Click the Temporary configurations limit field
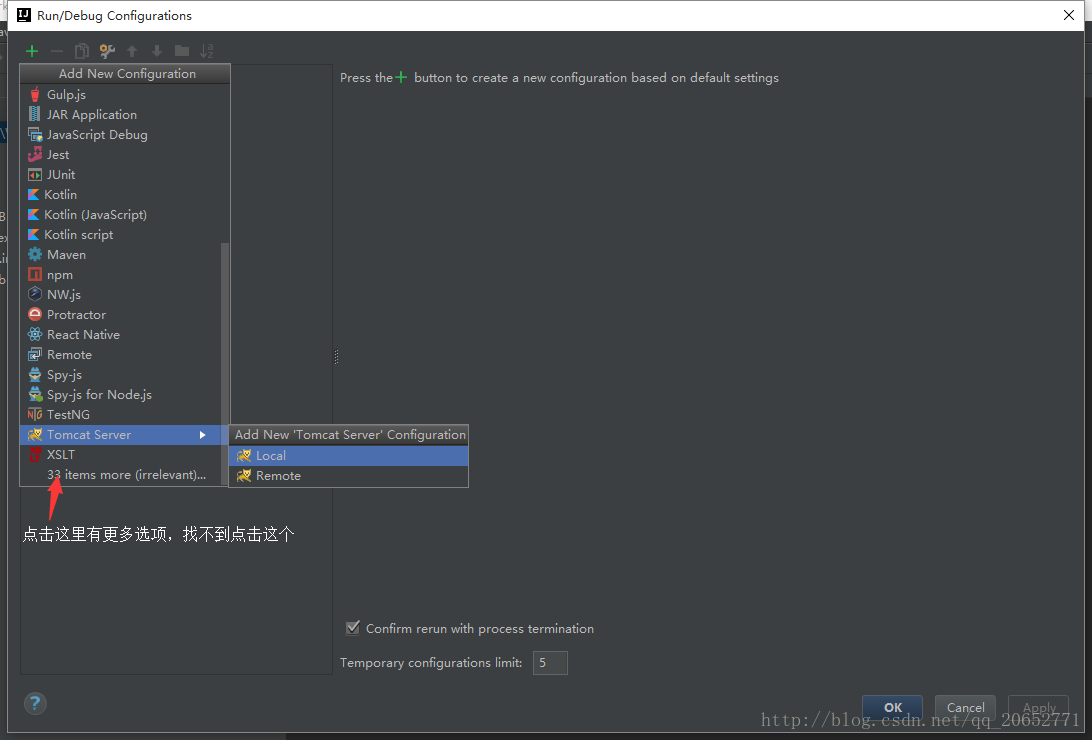 pyautogui.click(x=550, y=663)
